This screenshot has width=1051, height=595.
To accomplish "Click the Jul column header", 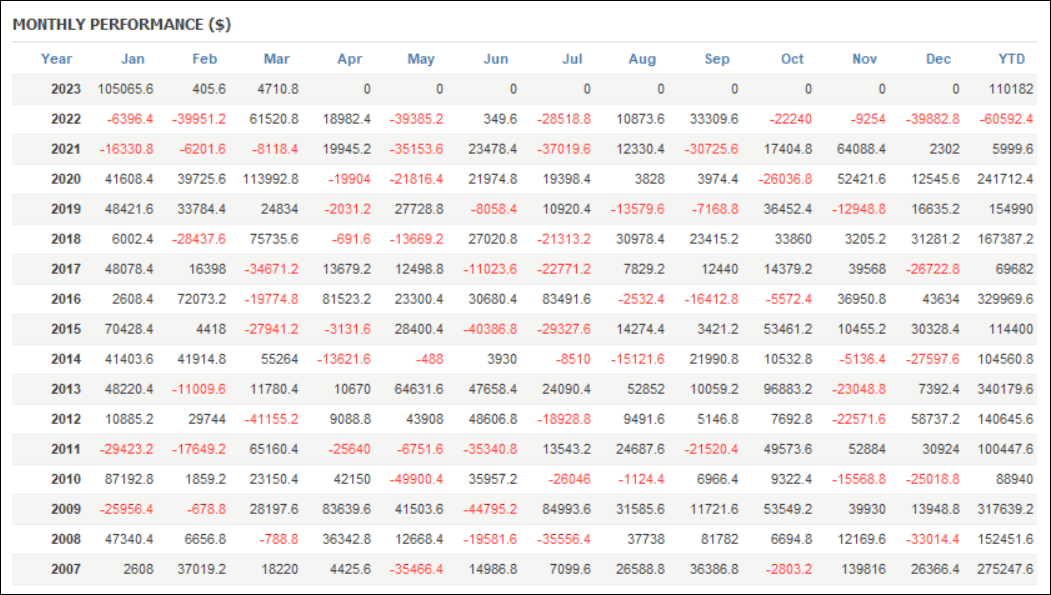I will tap(572, 59).
